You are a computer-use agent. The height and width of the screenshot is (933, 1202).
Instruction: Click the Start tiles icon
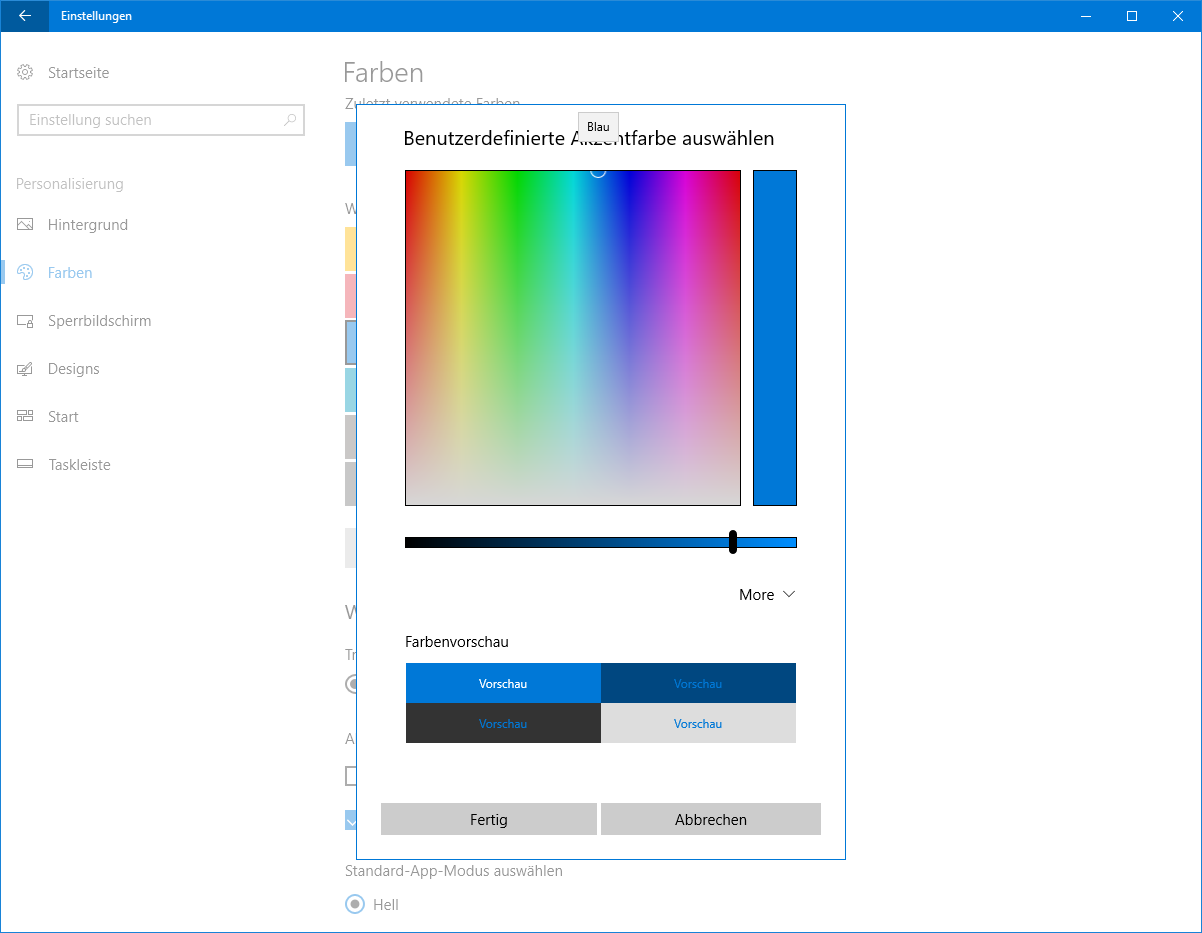coord(26,417)
